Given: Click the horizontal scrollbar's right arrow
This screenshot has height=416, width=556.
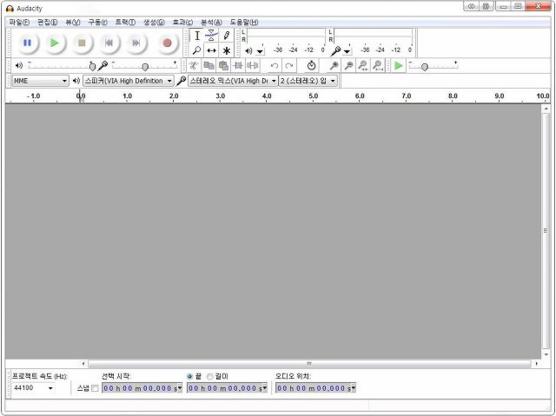Looking at the screenshot, I should 536,364.
